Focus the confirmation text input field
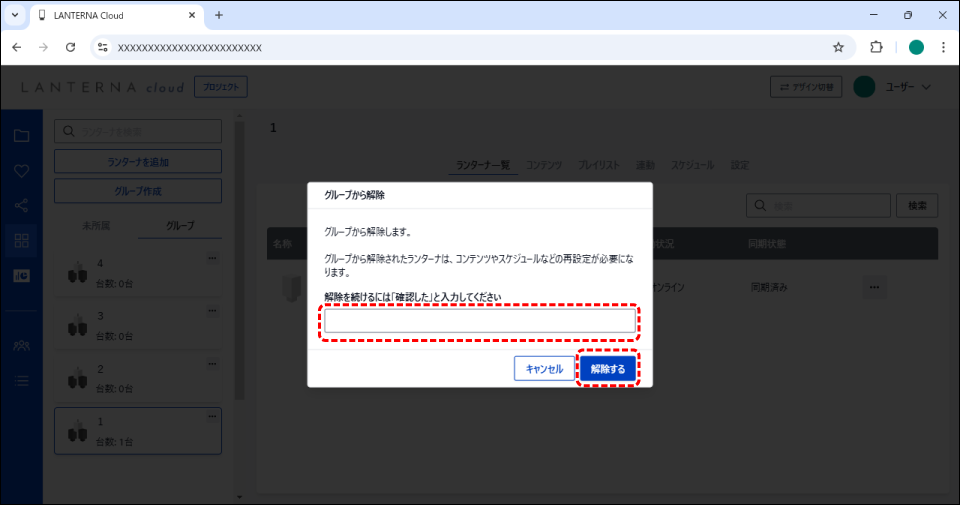Viewport: 960px width, 505px height. pyautogui.click(x=480, y=321)
